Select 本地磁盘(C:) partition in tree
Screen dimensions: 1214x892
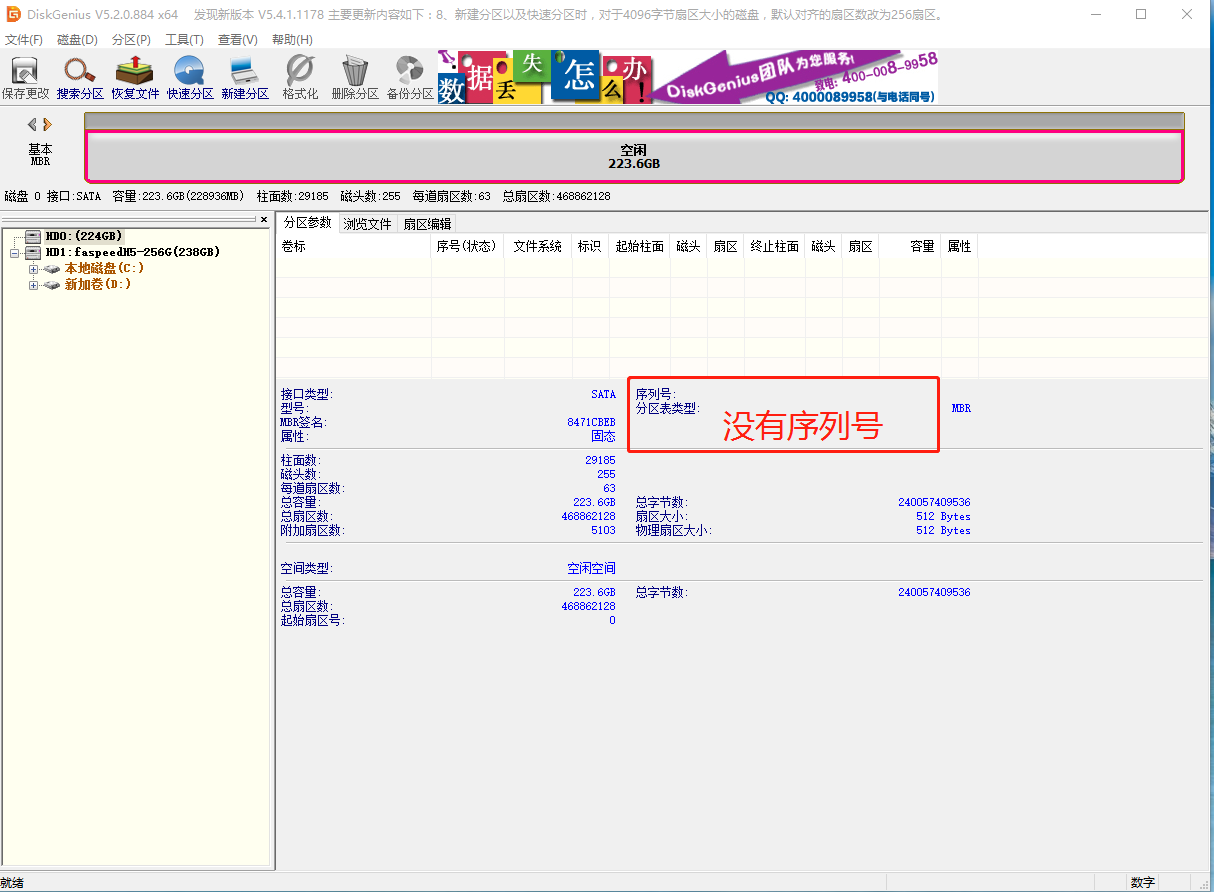click(104, 268)
